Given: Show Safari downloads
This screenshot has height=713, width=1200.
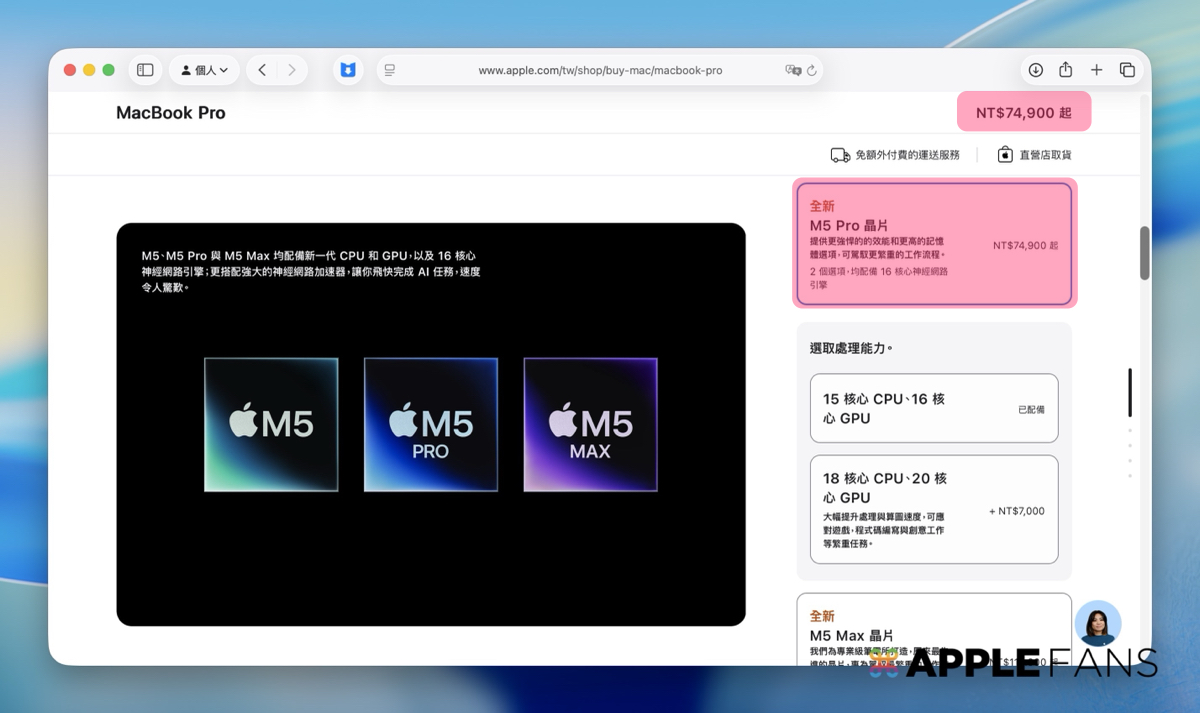Looking at the screenshot, I should click(x=1036, y=70).
